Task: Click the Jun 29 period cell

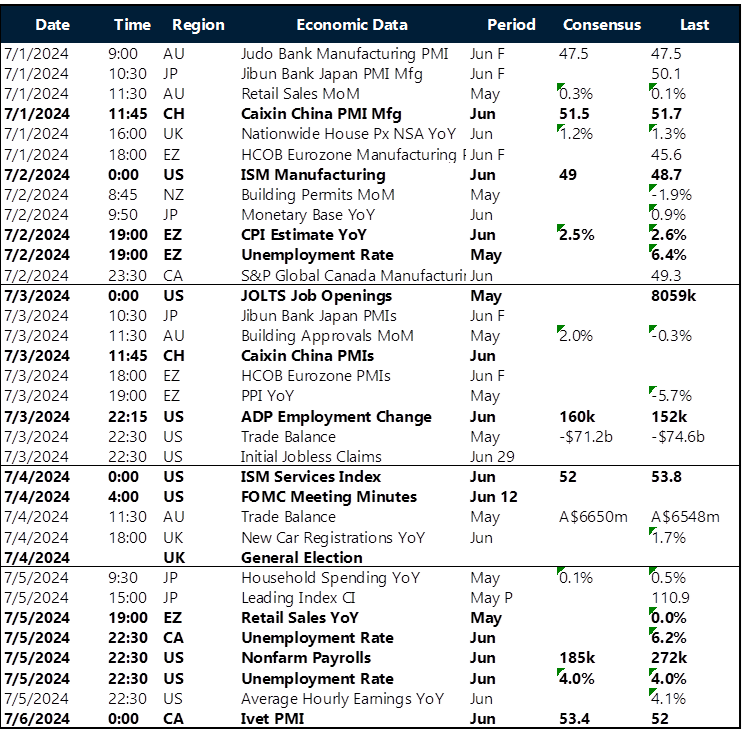Action: [x=492, y=457]
